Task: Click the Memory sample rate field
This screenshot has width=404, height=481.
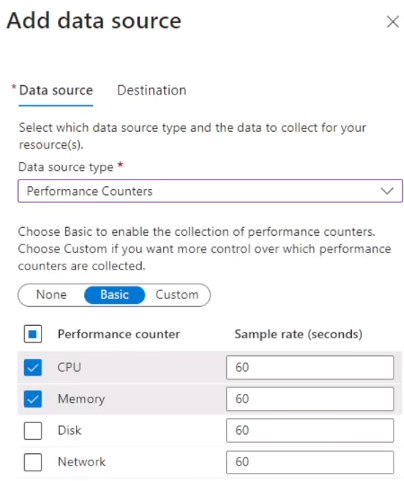Action: pos(310,399)
